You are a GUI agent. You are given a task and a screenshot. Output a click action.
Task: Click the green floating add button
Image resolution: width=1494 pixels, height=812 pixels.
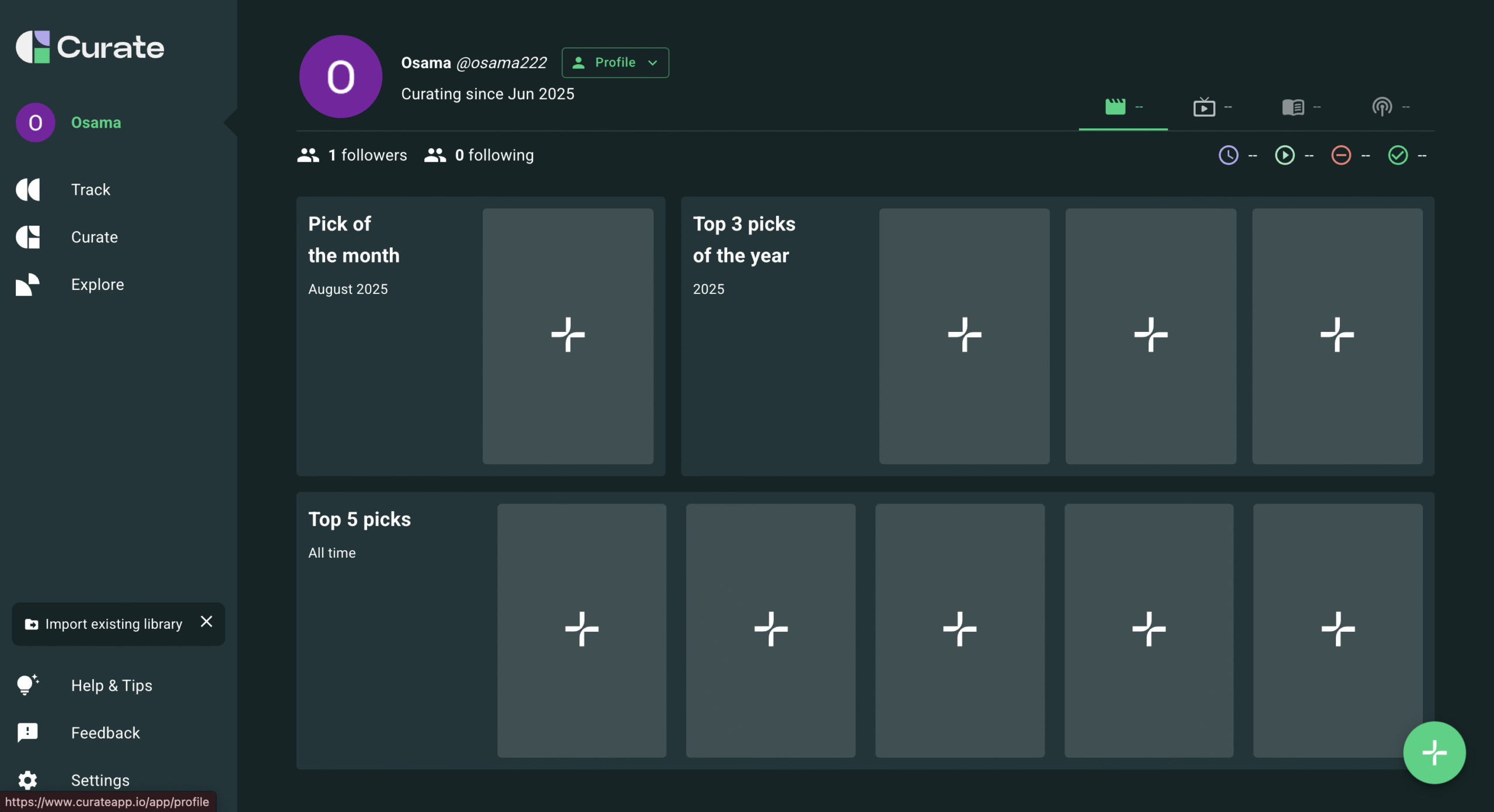pyautogui.click(x=1434, y=752)
